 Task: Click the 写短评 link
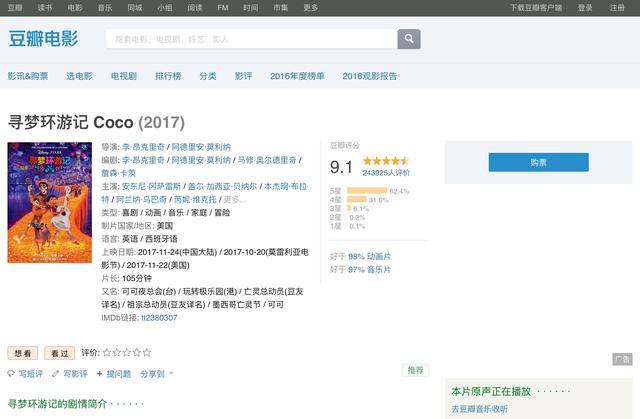coord(31,374)
